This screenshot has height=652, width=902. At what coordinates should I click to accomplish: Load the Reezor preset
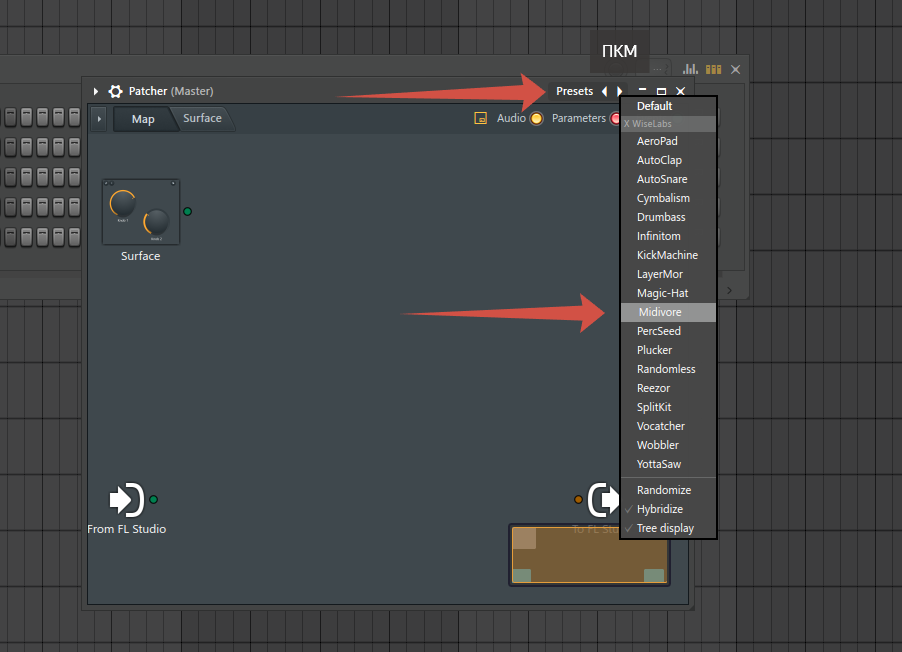click(668, 388)
